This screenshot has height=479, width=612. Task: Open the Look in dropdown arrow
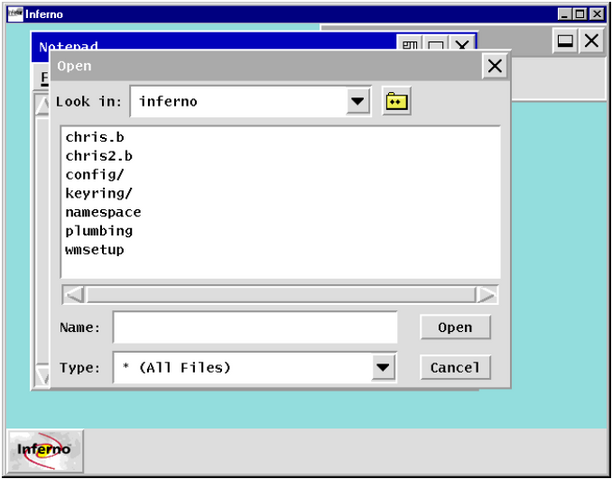358,101
